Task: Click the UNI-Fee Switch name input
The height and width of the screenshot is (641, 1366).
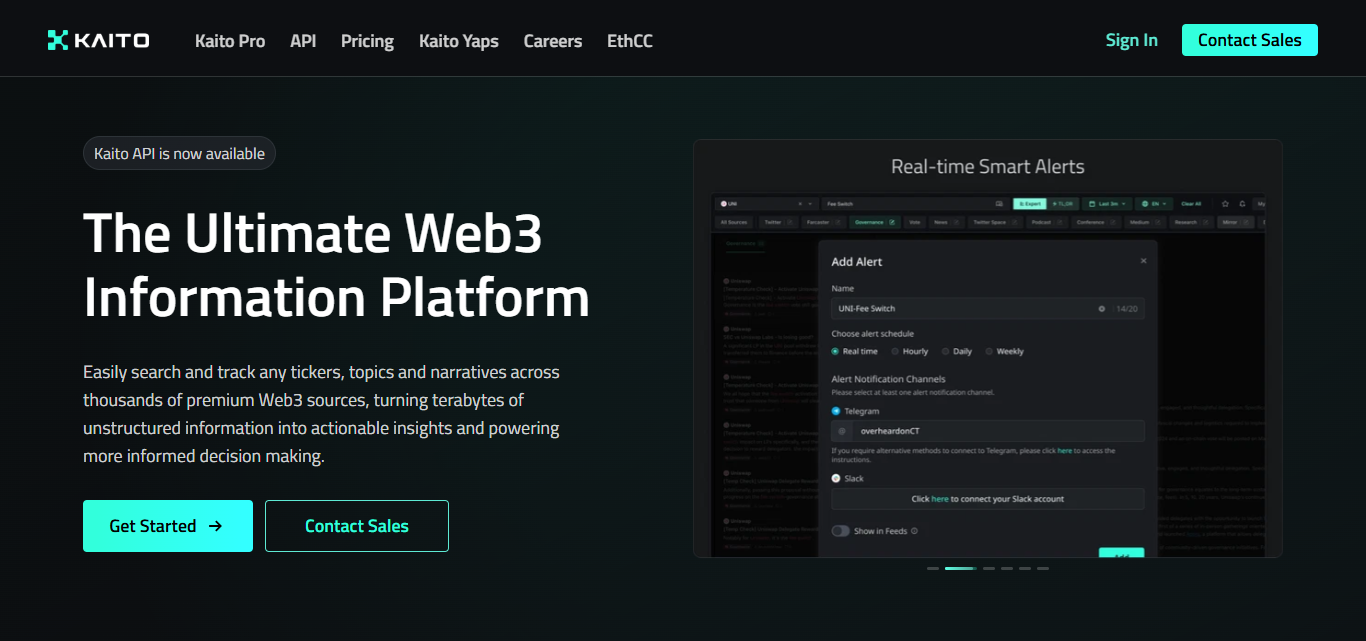Action: click(988, 309)
